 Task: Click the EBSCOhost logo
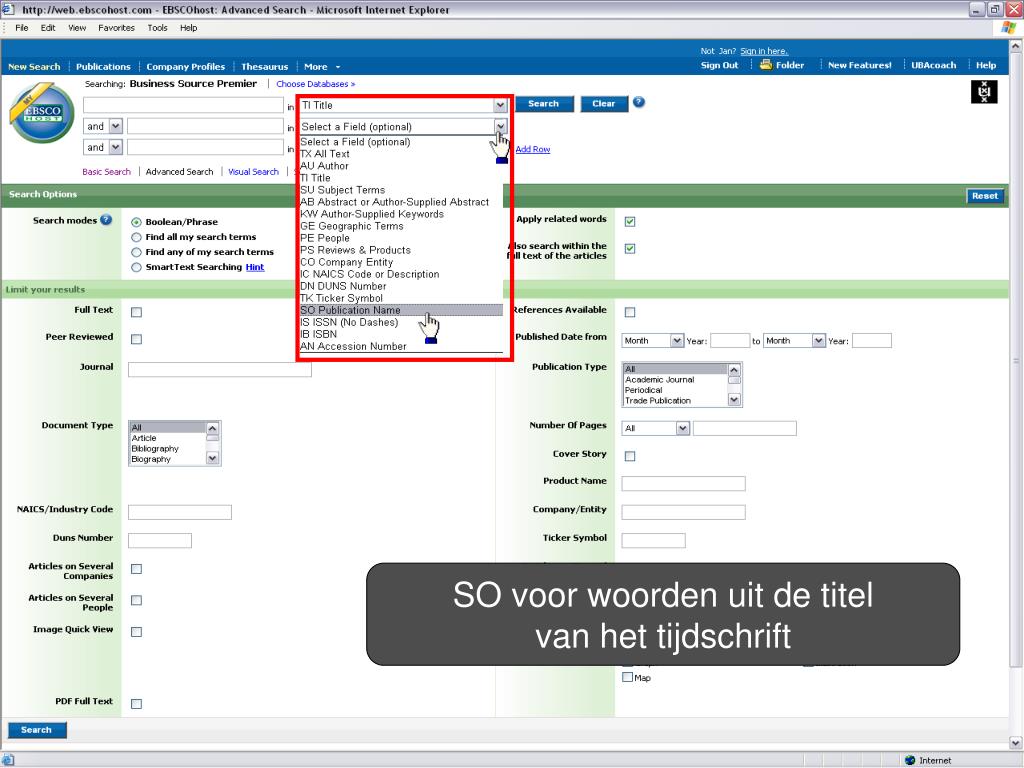[x=42, y=113]
